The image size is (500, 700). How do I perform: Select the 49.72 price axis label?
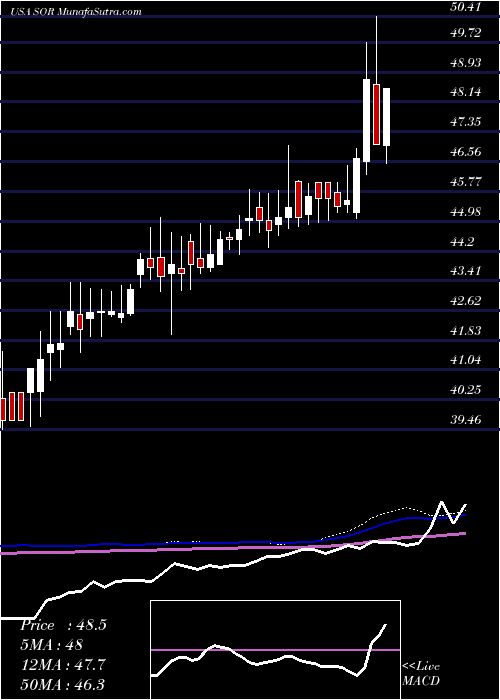coord(466,33)
